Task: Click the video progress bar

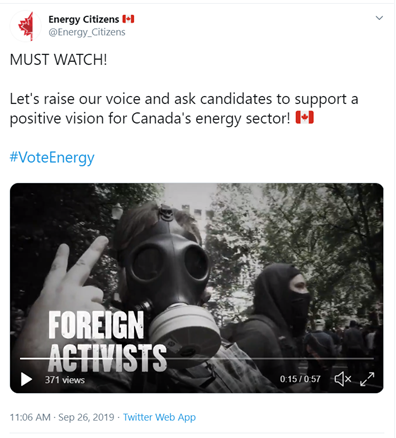Action: pos(197,359)
